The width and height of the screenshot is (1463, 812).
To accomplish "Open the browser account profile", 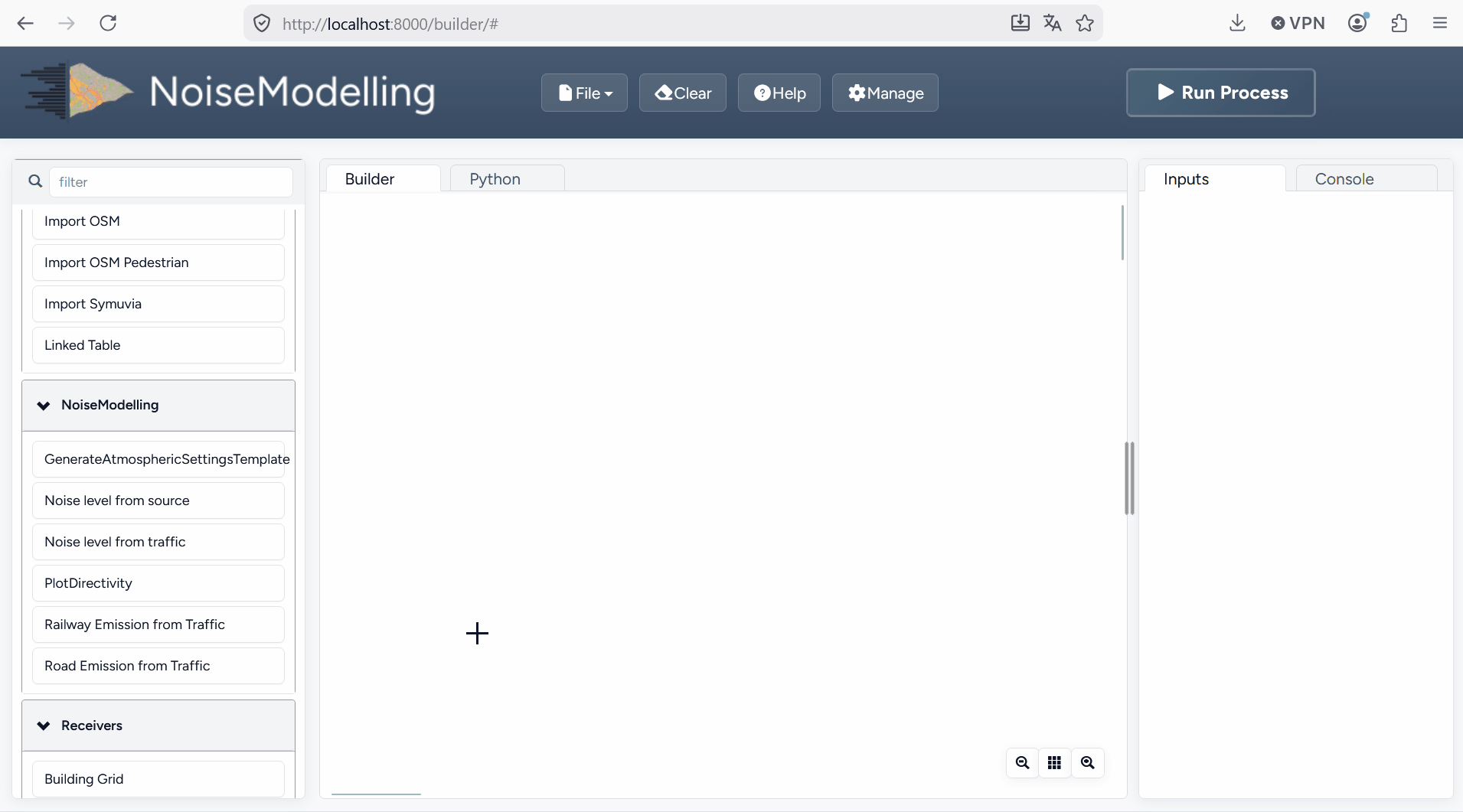I will tap(1358, 23).
